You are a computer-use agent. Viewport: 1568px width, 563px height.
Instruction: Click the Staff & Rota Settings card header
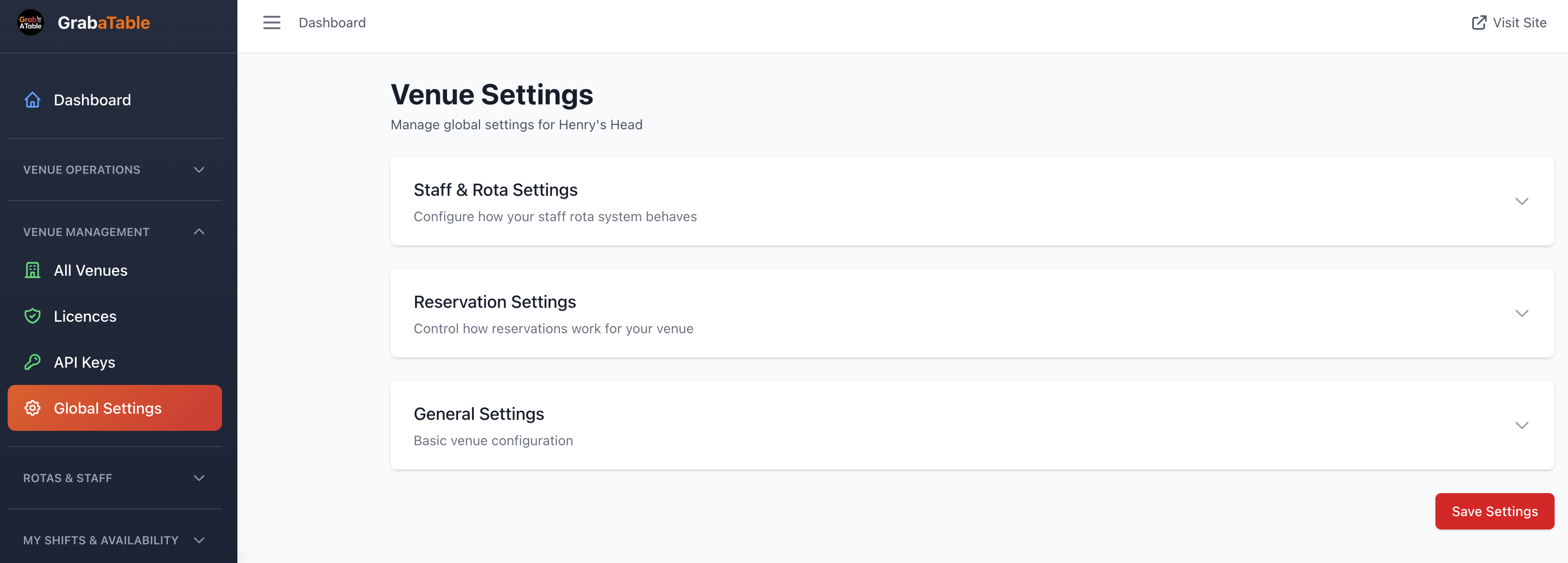(495, 189)
